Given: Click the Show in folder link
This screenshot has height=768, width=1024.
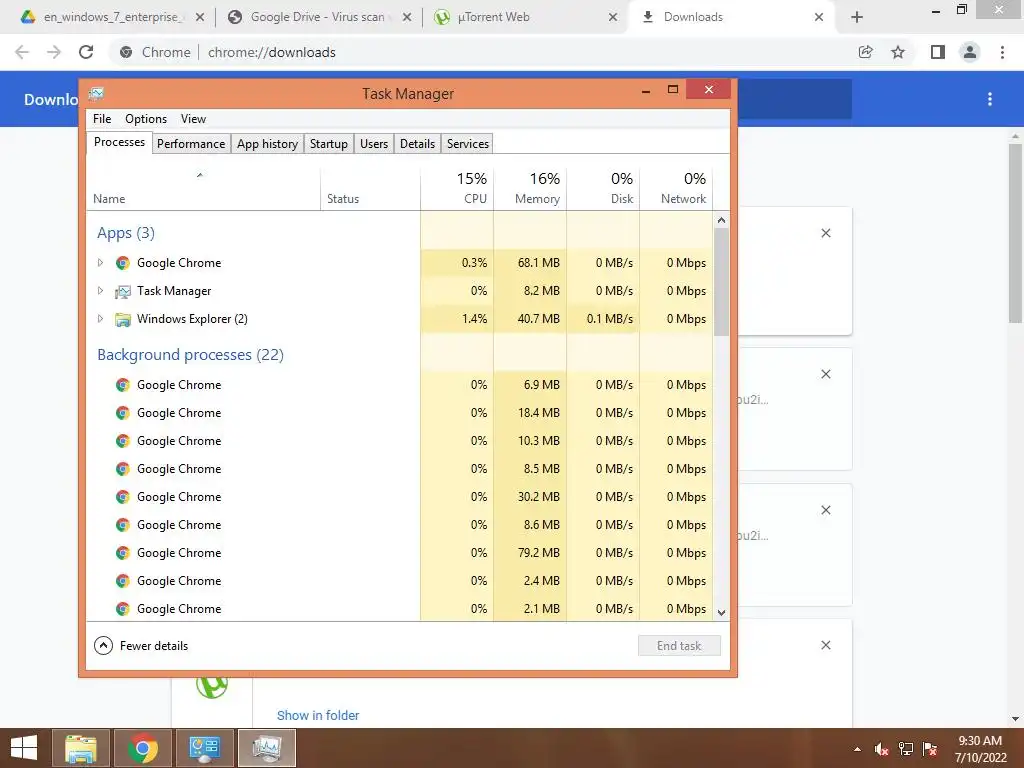Looking at the screenshot, I should [x=318, y=716].
